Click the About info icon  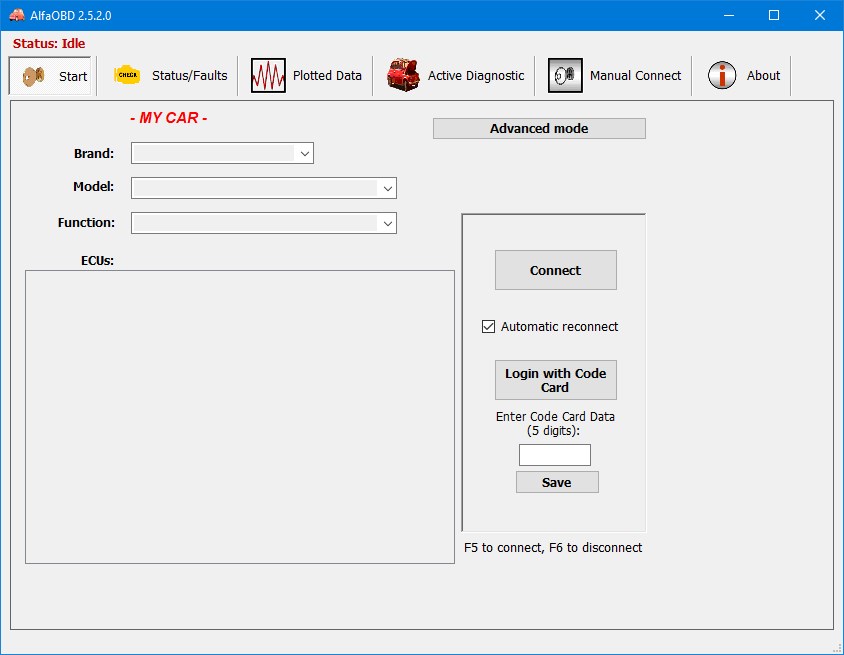coord(722,75)
